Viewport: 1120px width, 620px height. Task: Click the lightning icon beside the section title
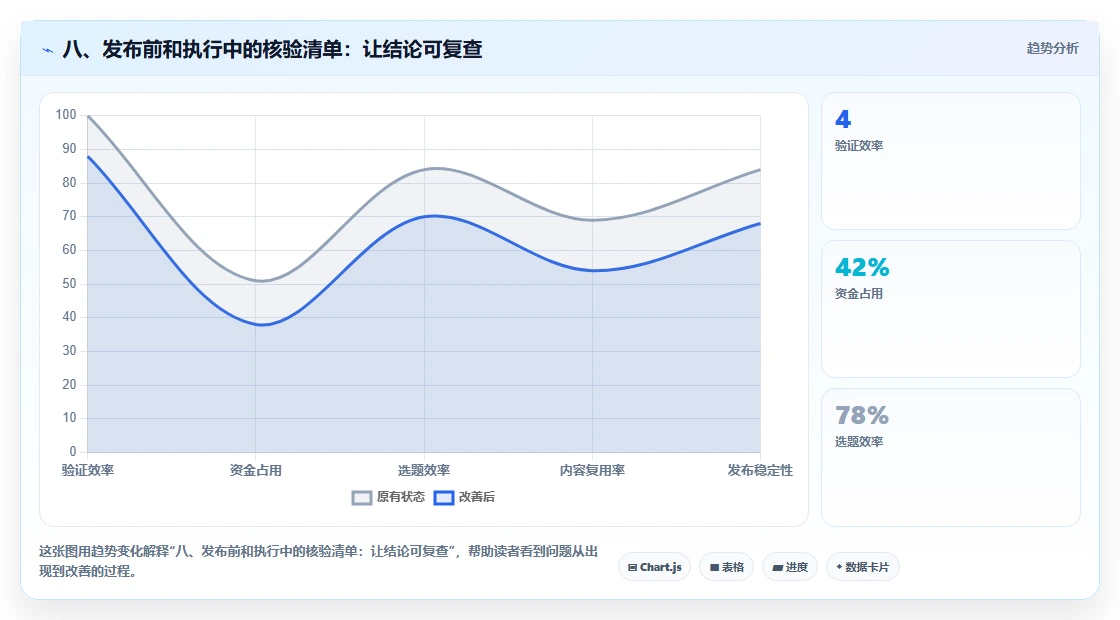(48, 50)
